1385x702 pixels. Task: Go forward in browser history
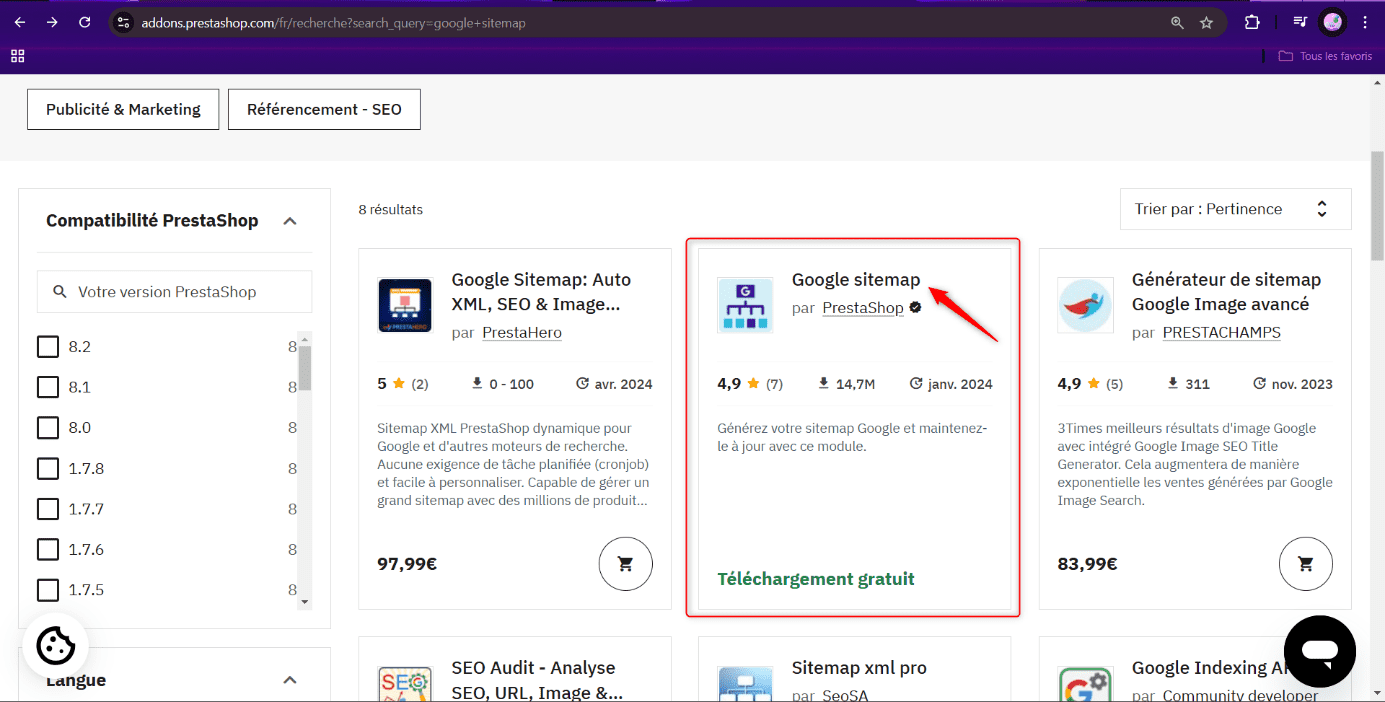(x=52, y=22)
